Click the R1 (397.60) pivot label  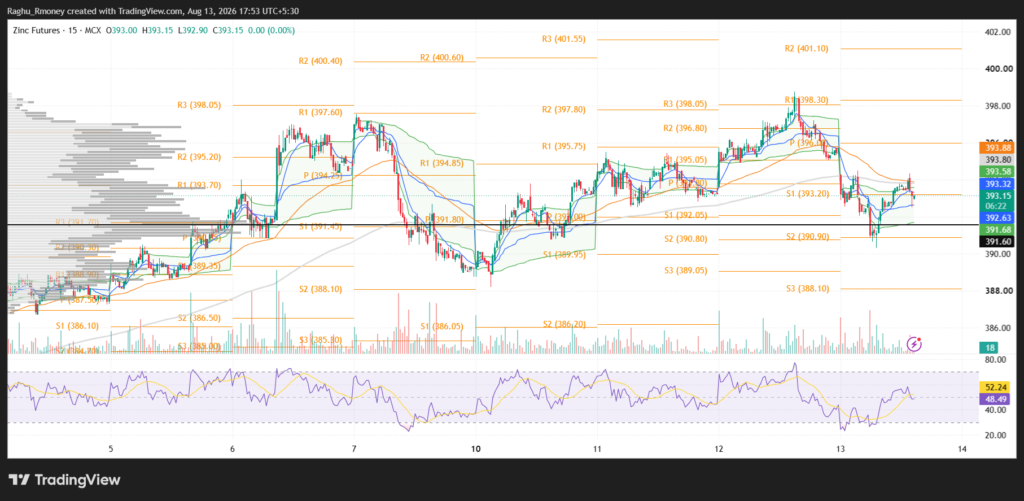coord(320,112)
